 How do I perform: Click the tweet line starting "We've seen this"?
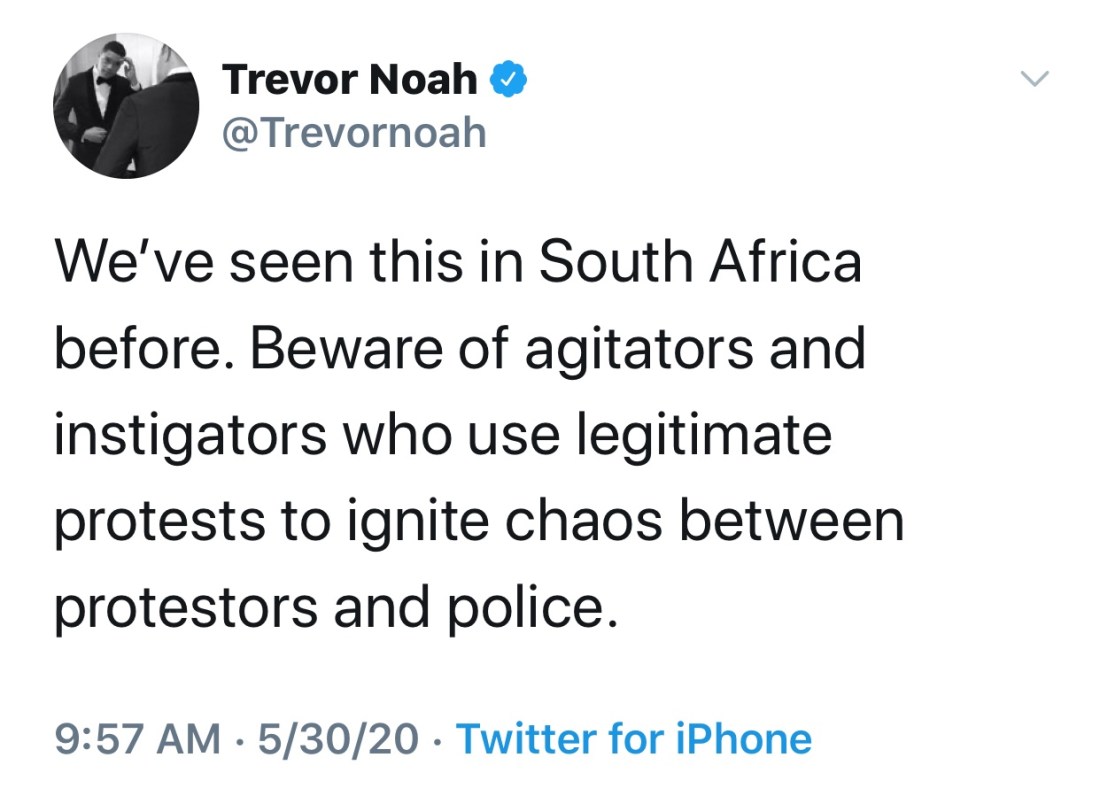click(x=457, y=263)
